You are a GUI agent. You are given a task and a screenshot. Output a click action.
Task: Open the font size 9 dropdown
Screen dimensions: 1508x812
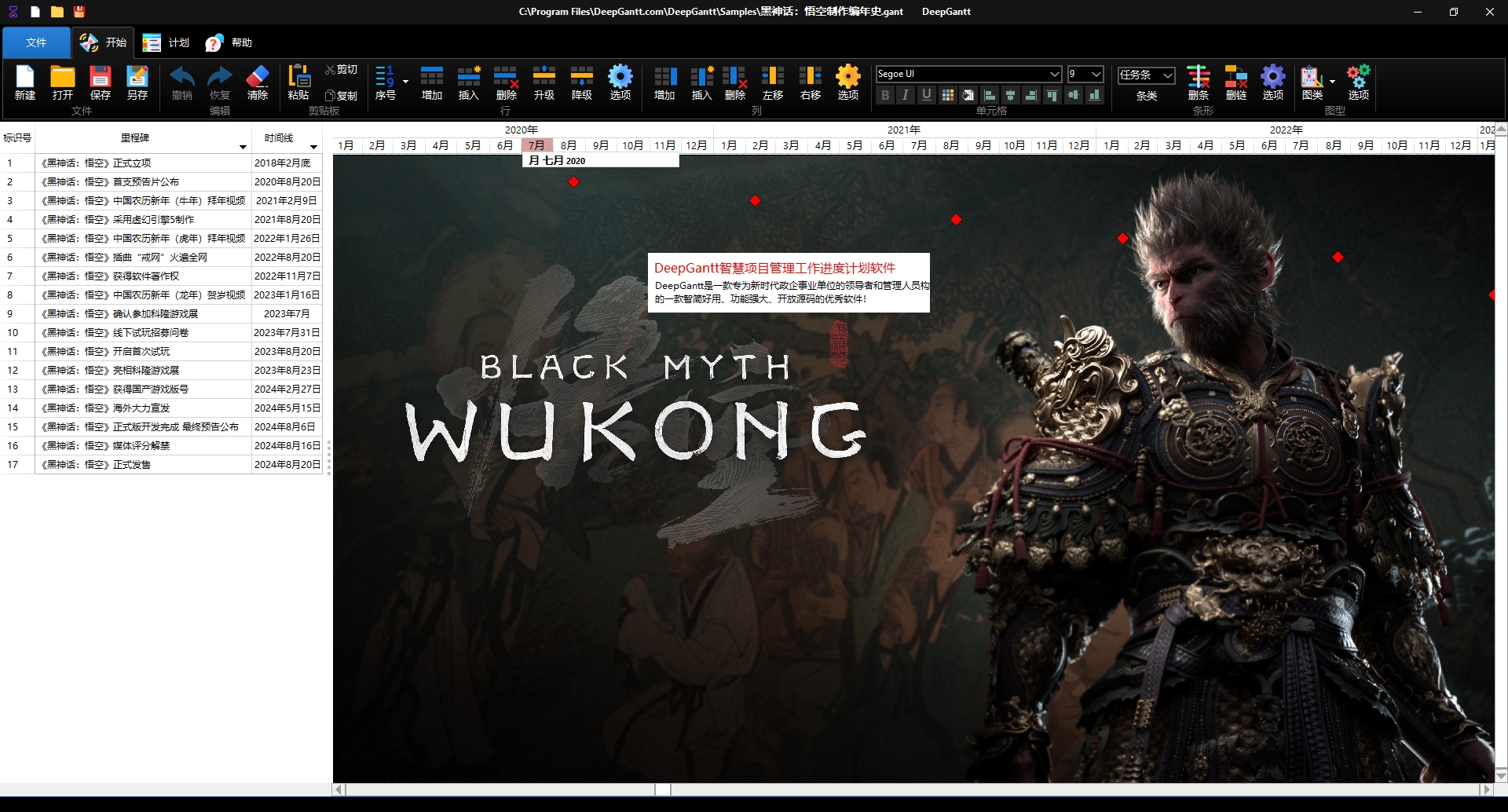tap(1096, 74)
